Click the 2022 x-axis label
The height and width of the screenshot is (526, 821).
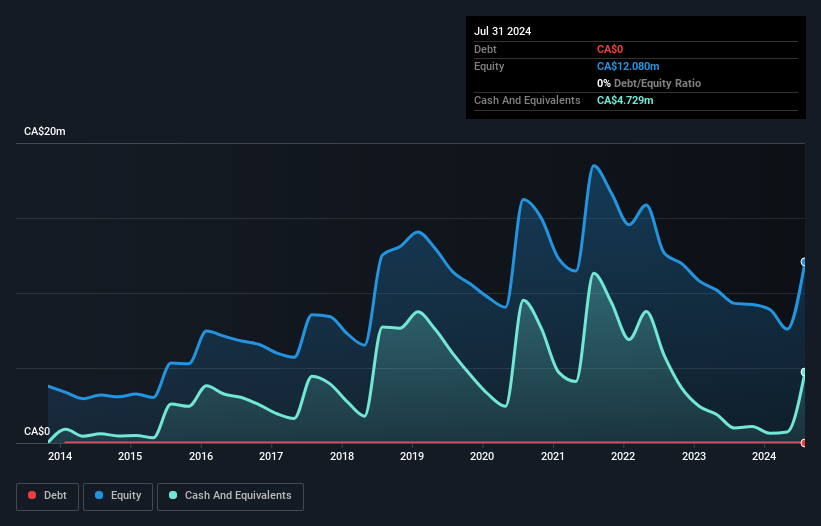(x=623, y=456)
